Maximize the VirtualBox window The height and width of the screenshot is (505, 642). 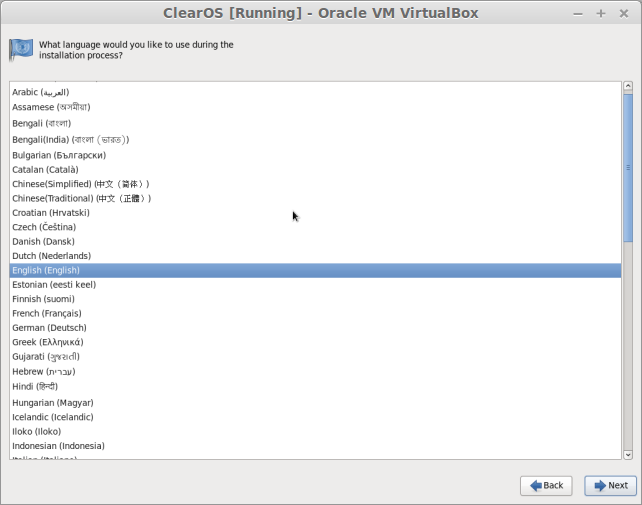pyautogui.click(x=601, y=14)
